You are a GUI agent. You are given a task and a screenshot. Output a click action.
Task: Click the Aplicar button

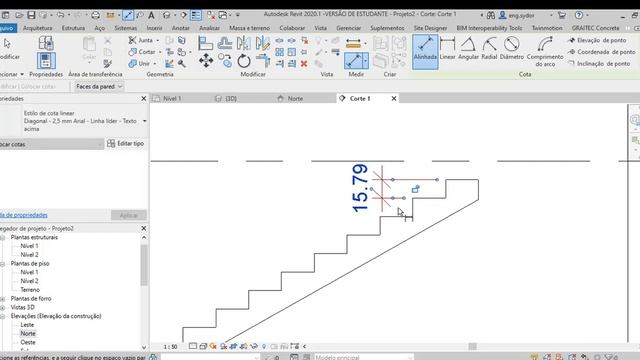(x=129, y=215)
